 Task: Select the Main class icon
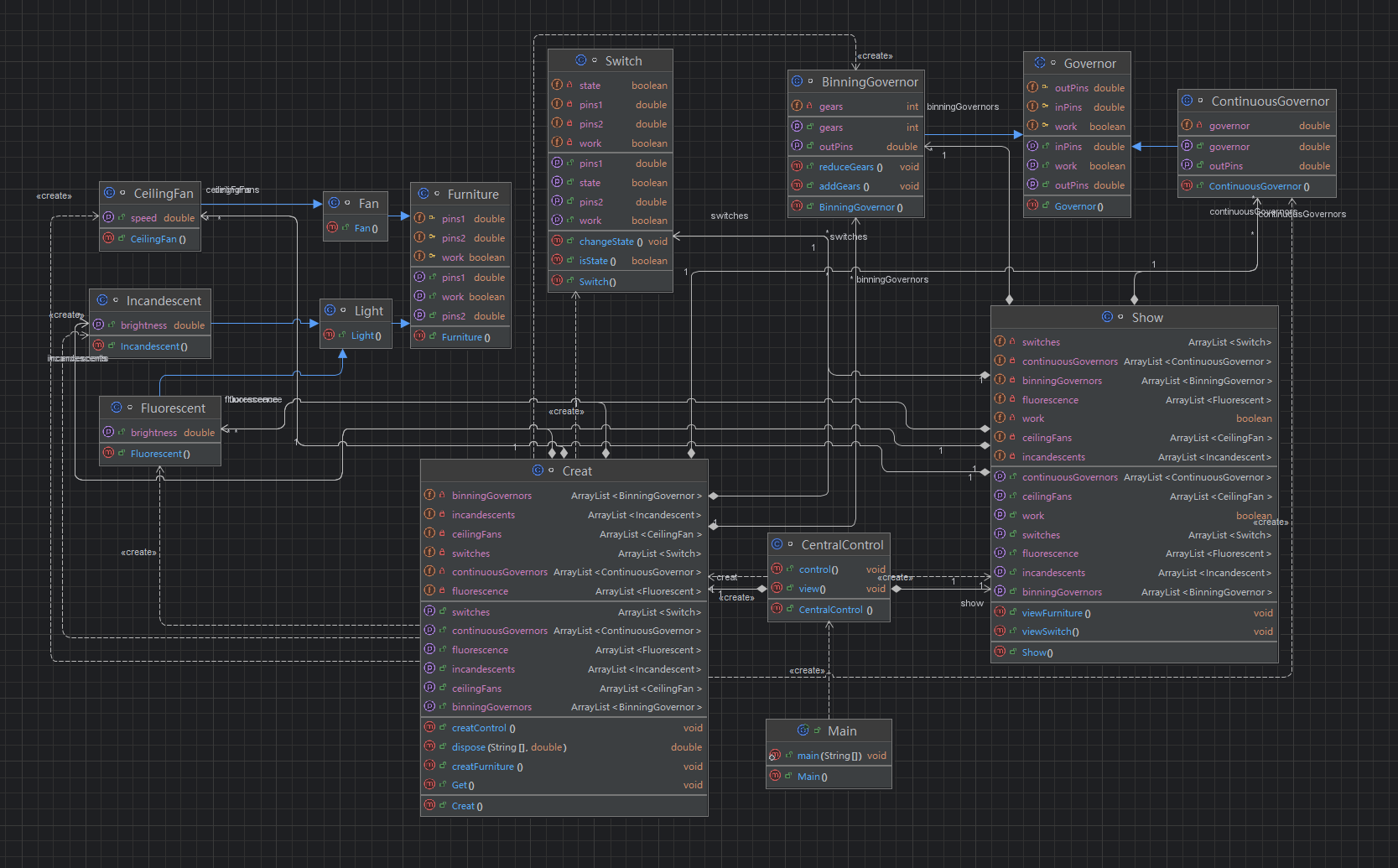(x=803, y=730)
